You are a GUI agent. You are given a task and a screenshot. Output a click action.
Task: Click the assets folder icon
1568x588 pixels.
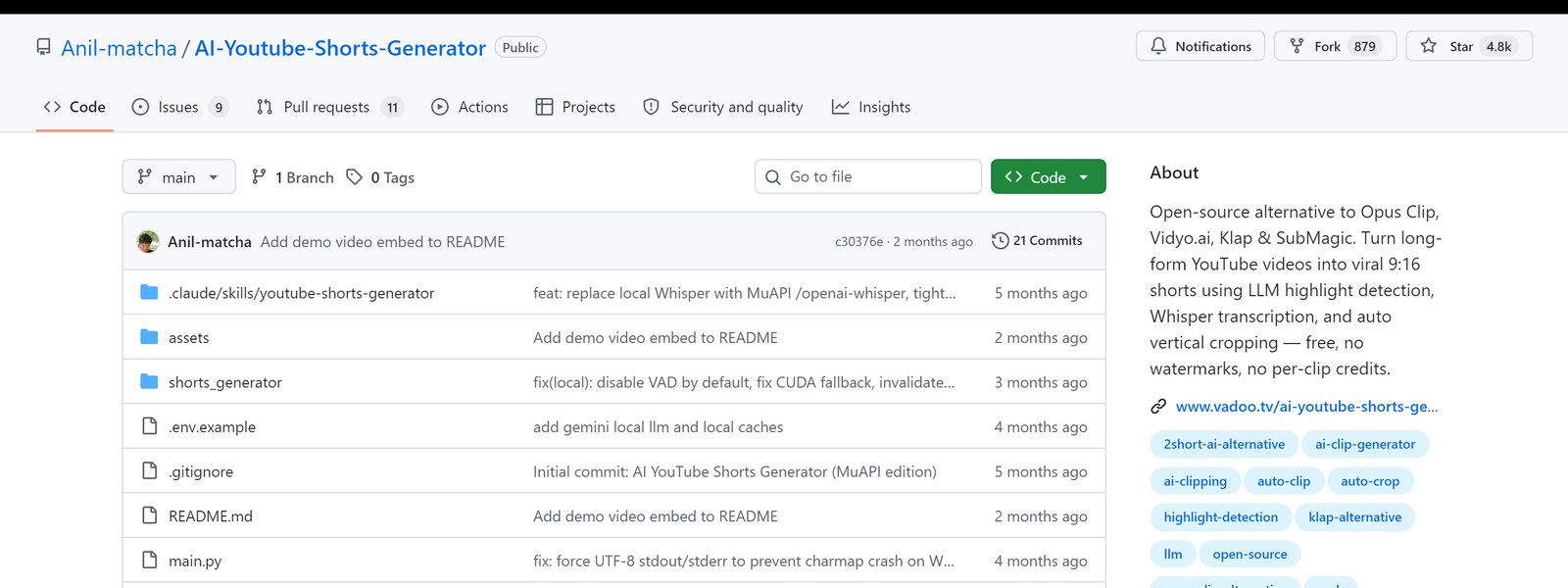click(x=149, y=337)
